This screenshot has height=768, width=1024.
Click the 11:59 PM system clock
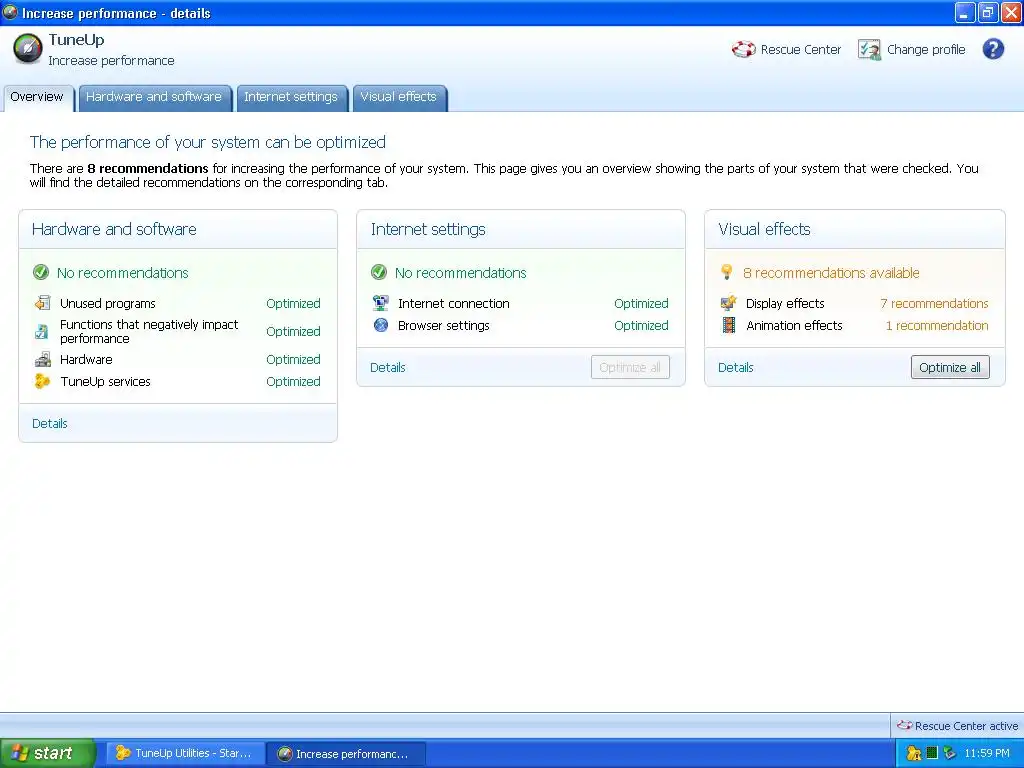point(987,753)
